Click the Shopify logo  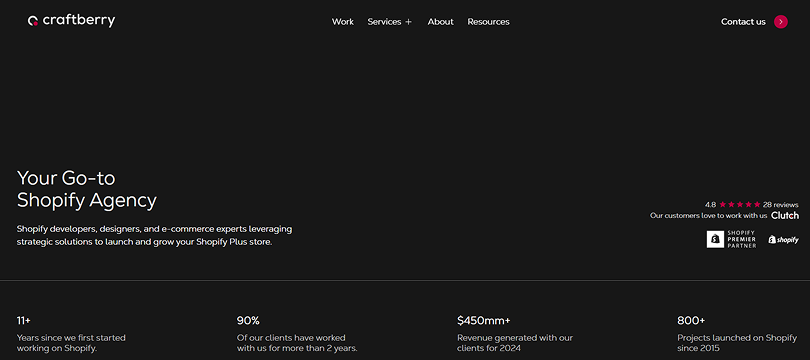click(x=783, y=240)
